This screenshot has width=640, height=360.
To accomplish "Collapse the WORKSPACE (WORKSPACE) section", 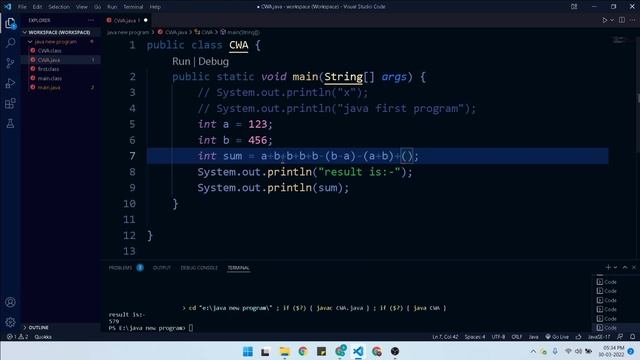I will 59,32.
